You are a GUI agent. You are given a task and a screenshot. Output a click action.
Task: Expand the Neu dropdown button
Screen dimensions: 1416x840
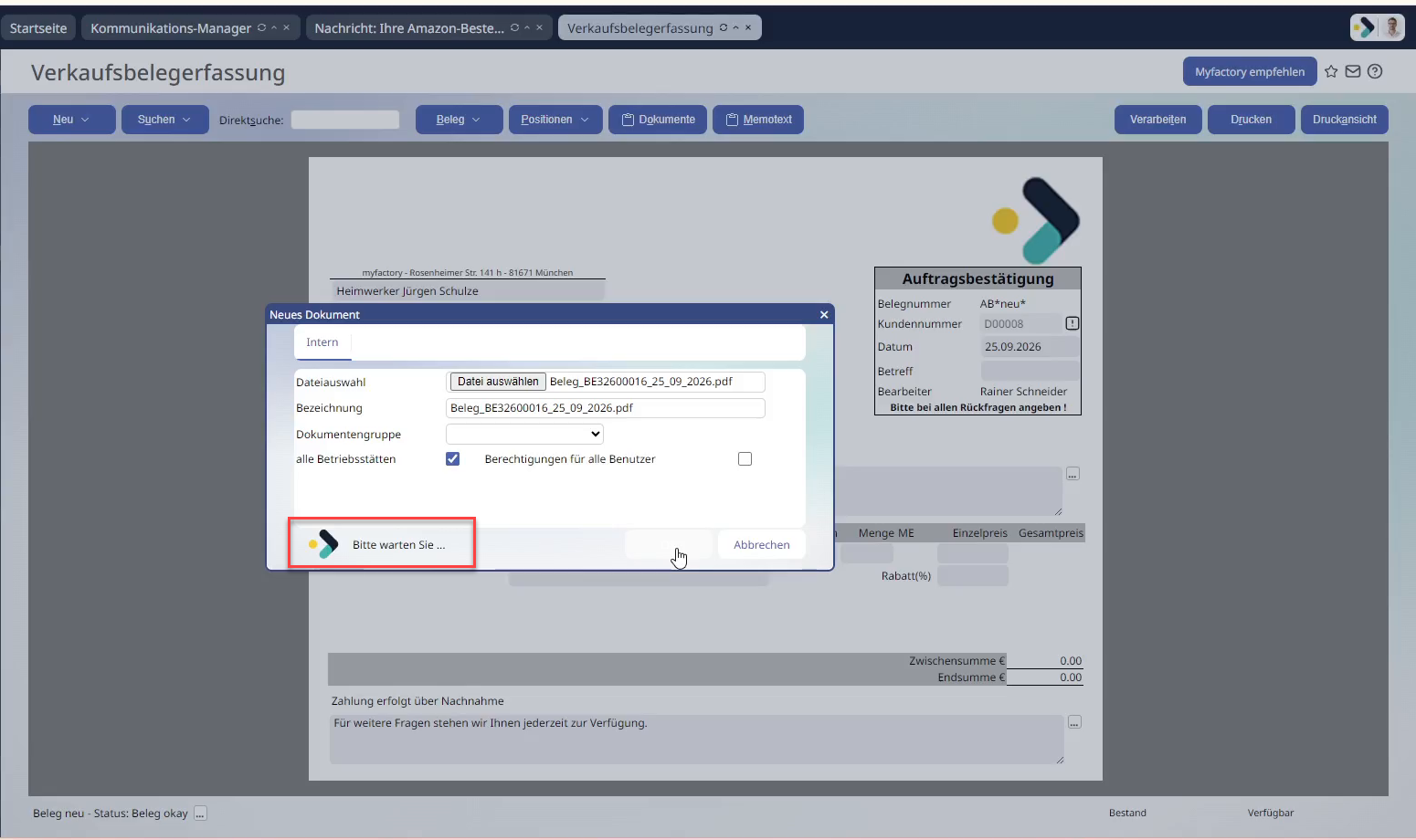(x=72, y=120)
